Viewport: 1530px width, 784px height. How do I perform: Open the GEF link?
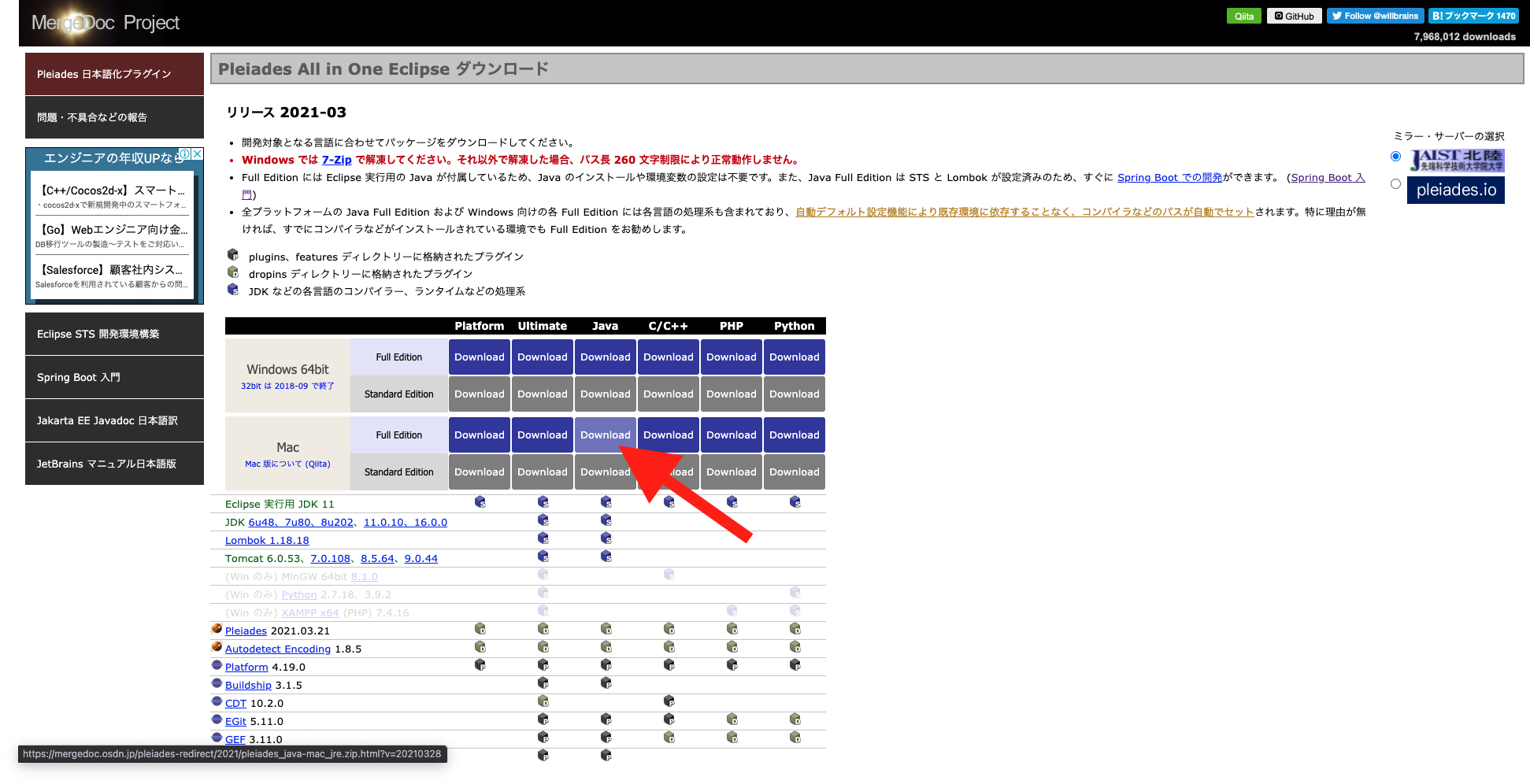coord(235,739)
